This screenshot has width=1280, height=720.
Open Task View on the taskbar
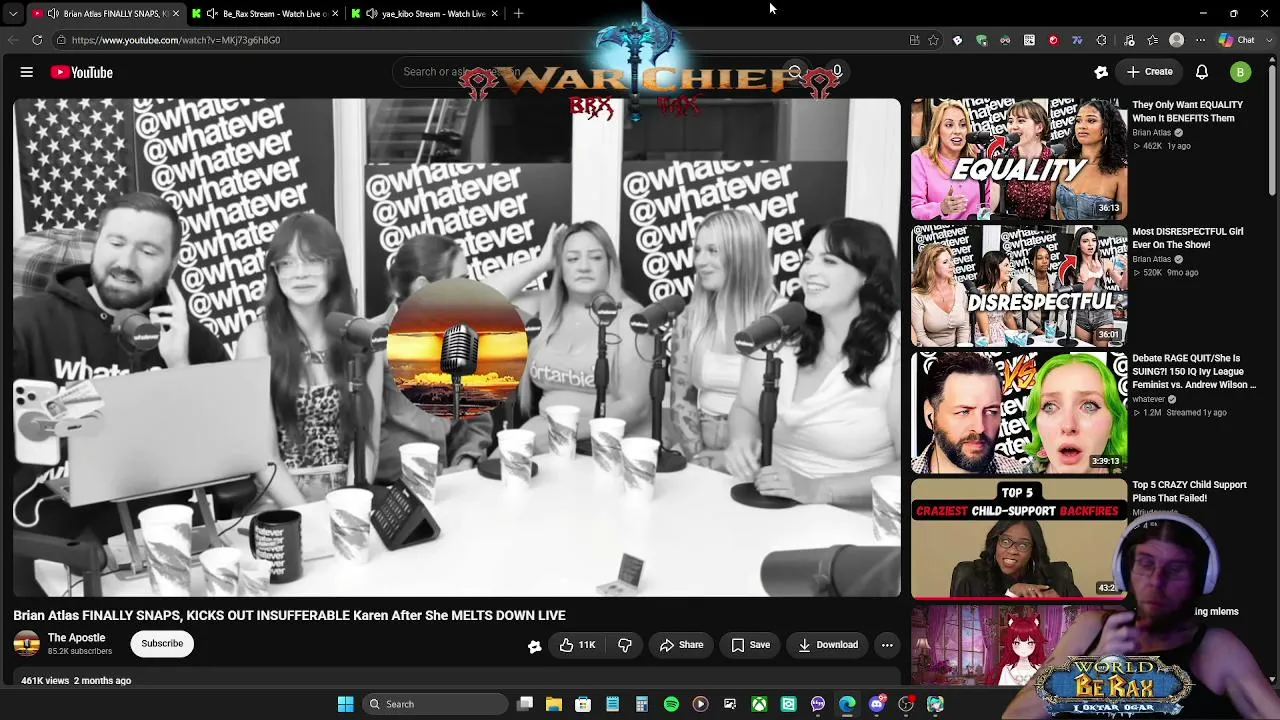525,704
